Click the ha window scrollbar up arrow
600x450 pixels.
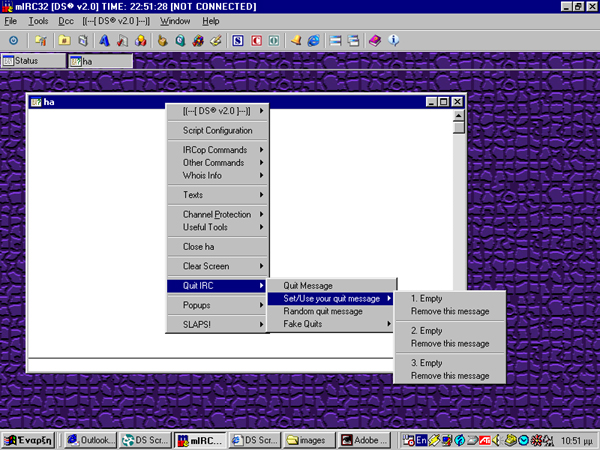458,115
